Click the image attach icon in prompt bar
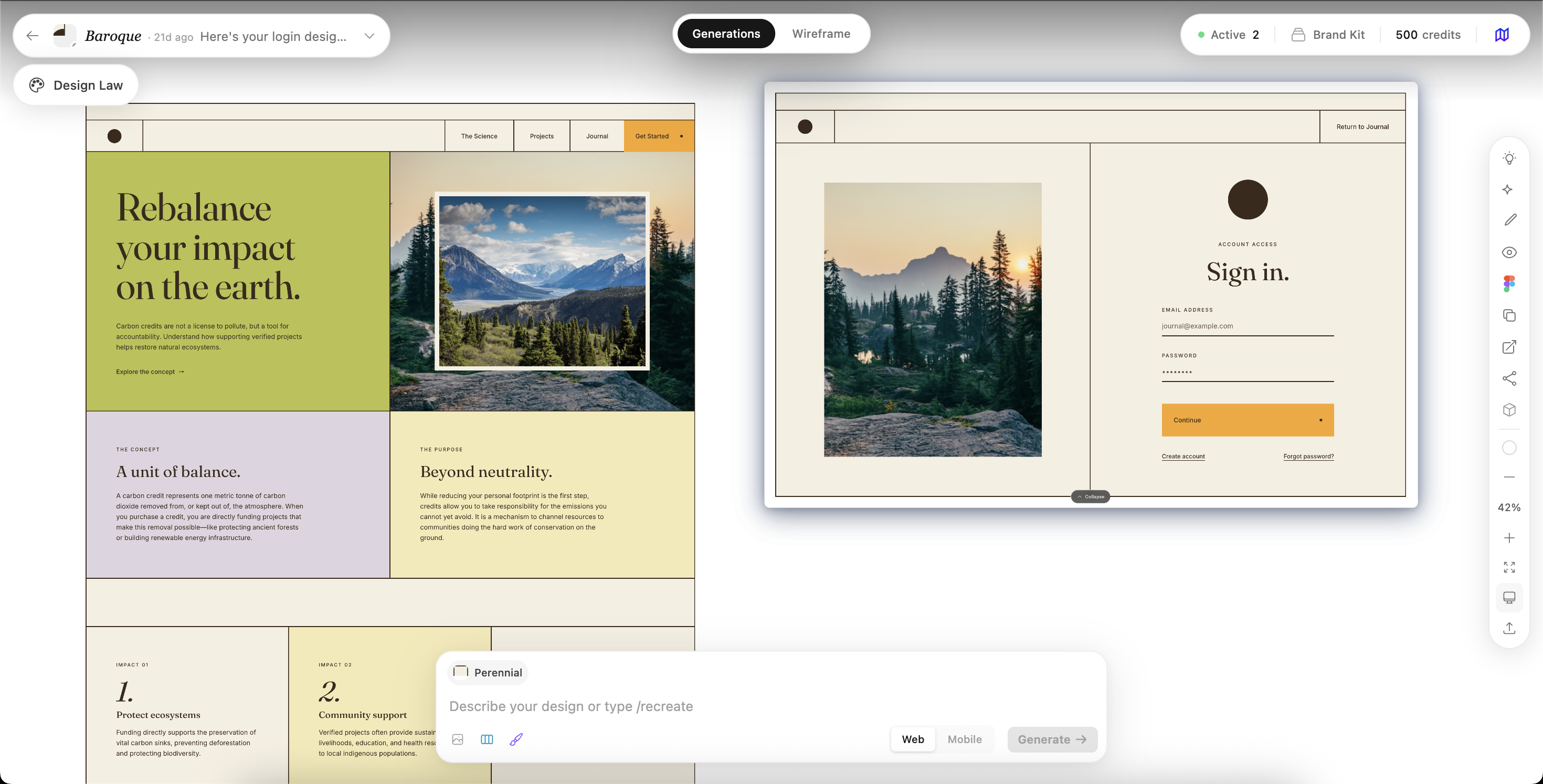The height and width of the screenshot is (784, 1543). point(458,740)
